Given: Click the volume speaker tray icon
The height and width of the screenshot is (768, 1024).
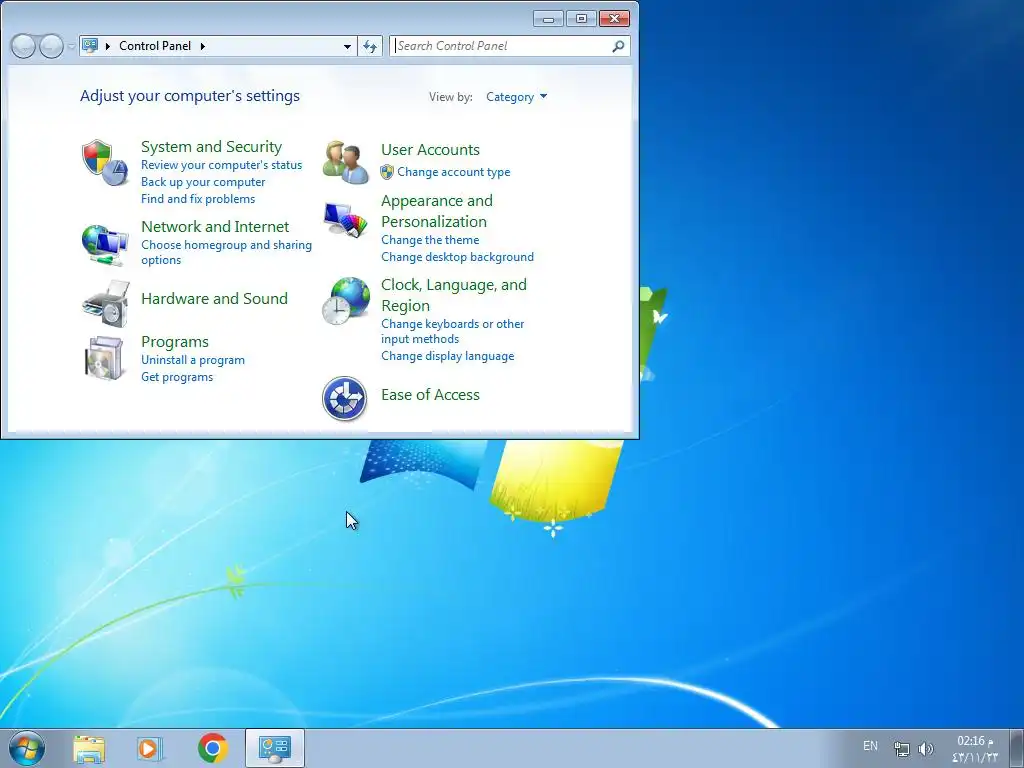Looking at the screenshot, I should click(925, 748).
